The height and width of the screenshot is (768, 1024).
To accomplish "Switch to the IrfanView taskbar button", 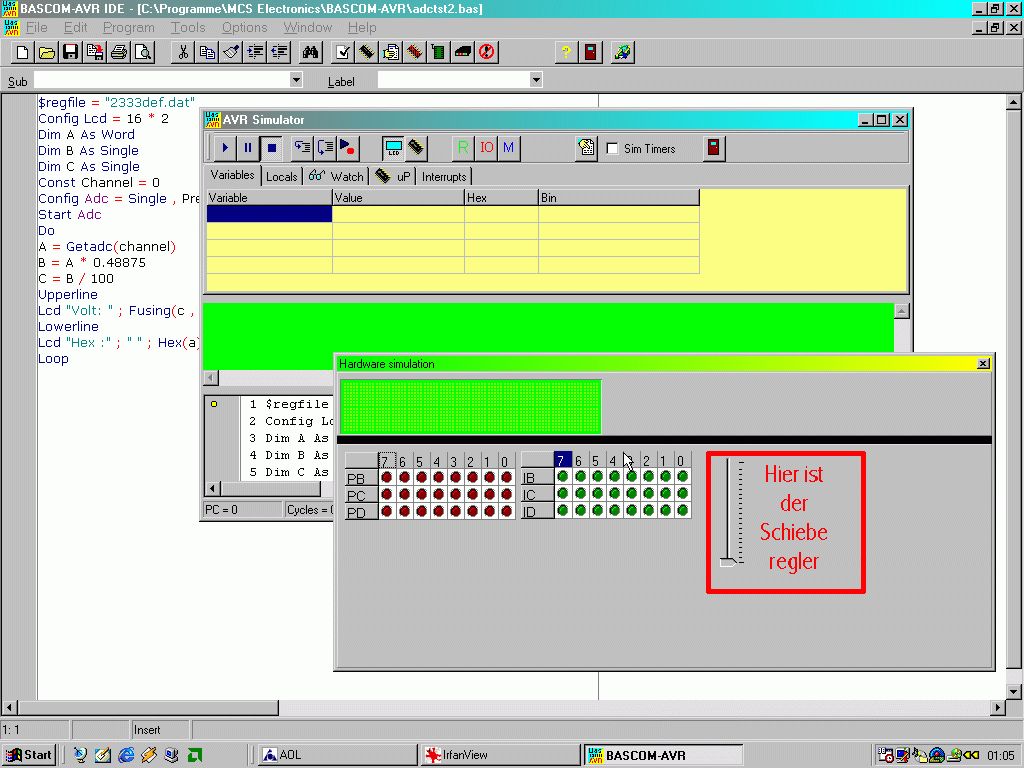I will pos(499,755).
